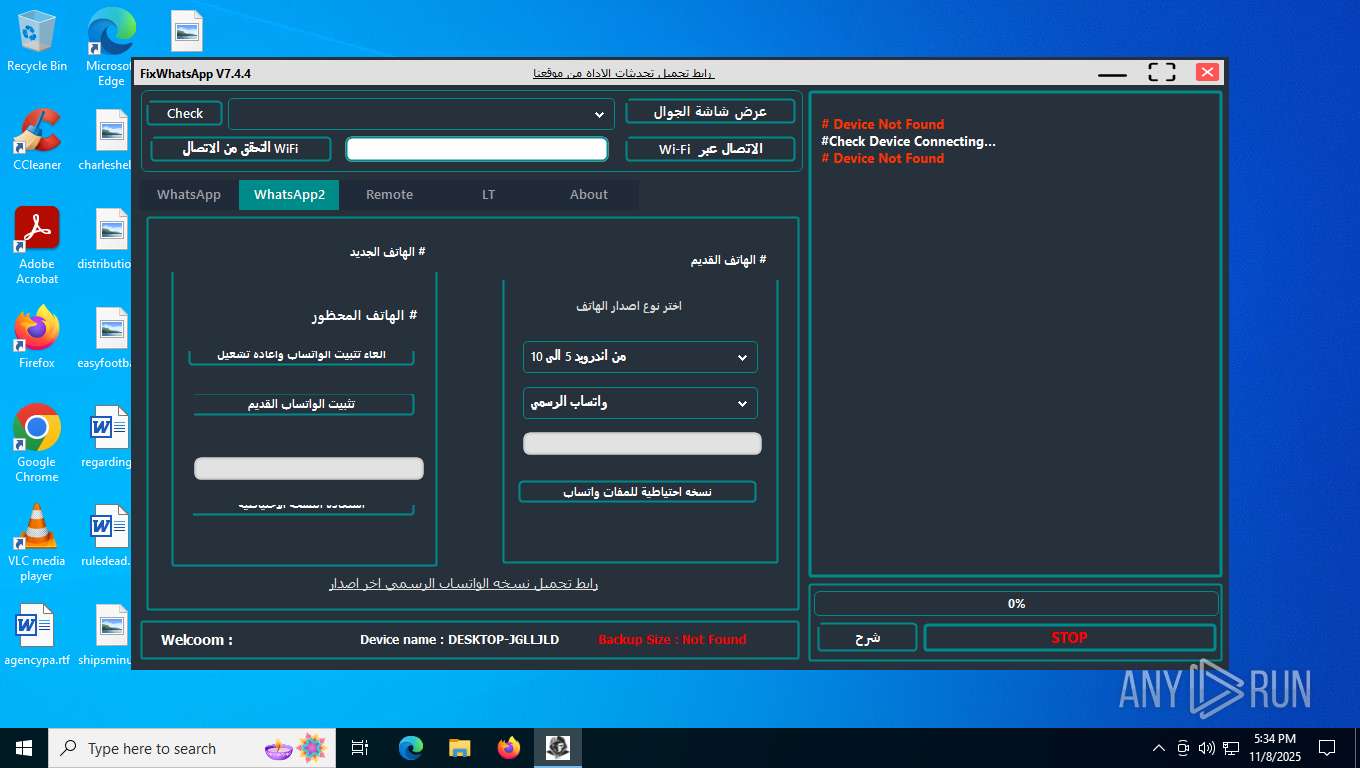Click 'Device name : DESKTOP-JGLLJLD' text
The width and height of the screenshot is (1360, 768).
pyautogui.click(x=459, y=640)
